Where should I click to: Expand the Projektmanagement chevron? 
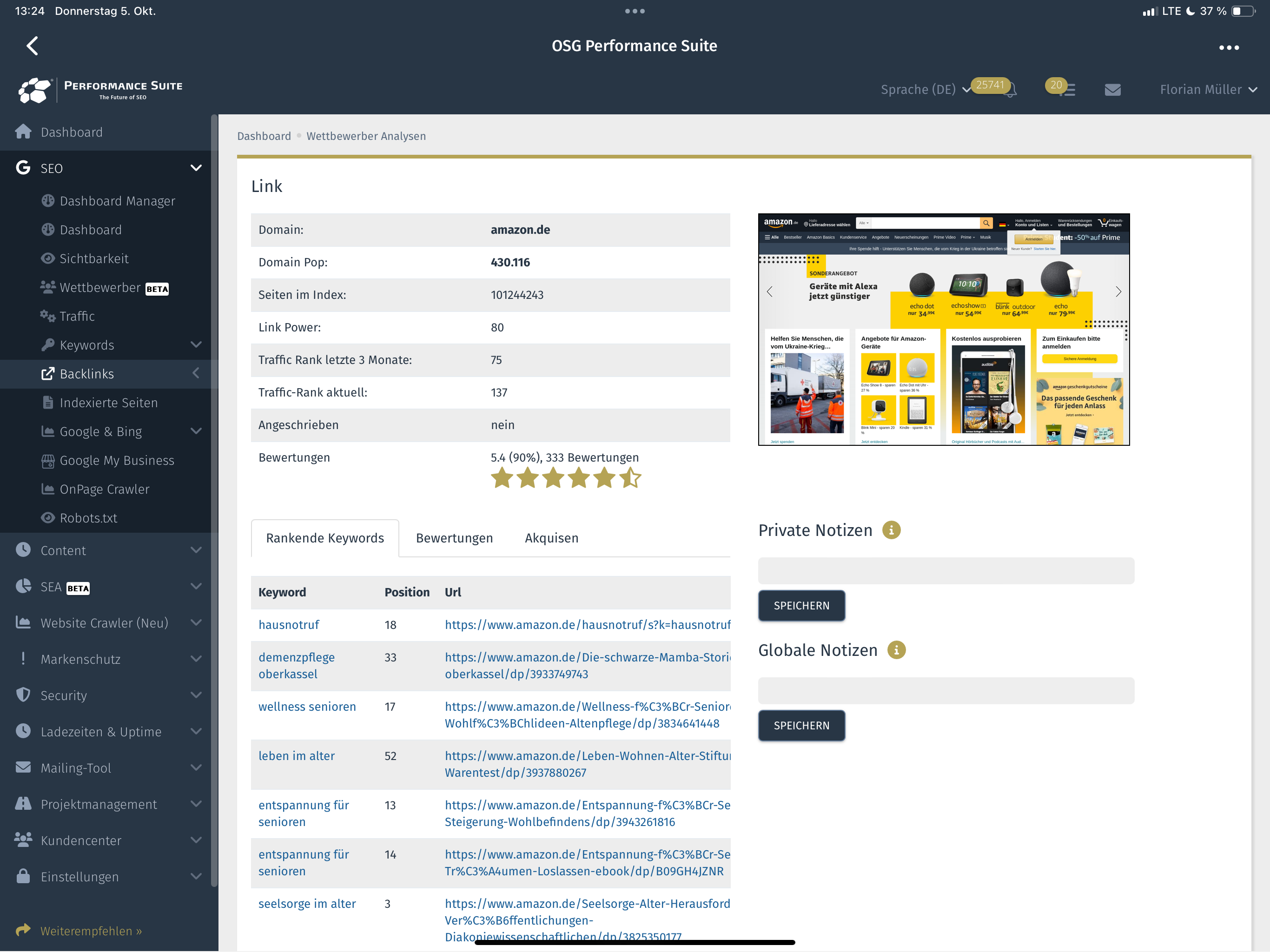tap(196, 804)
